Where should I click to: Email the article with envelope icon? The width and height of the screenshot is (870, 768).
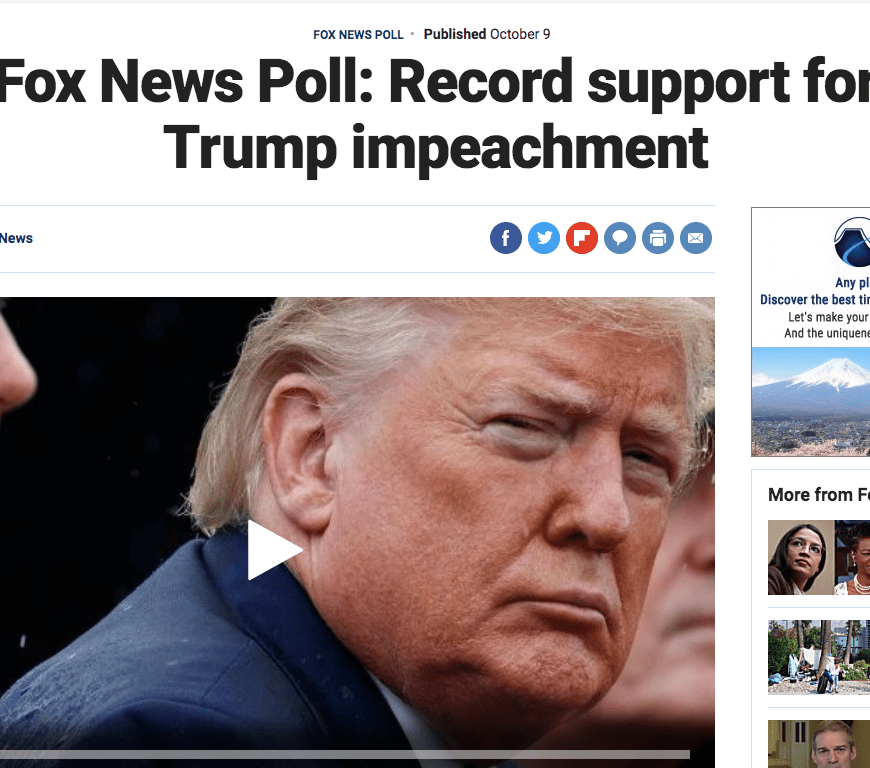point(696,238)
